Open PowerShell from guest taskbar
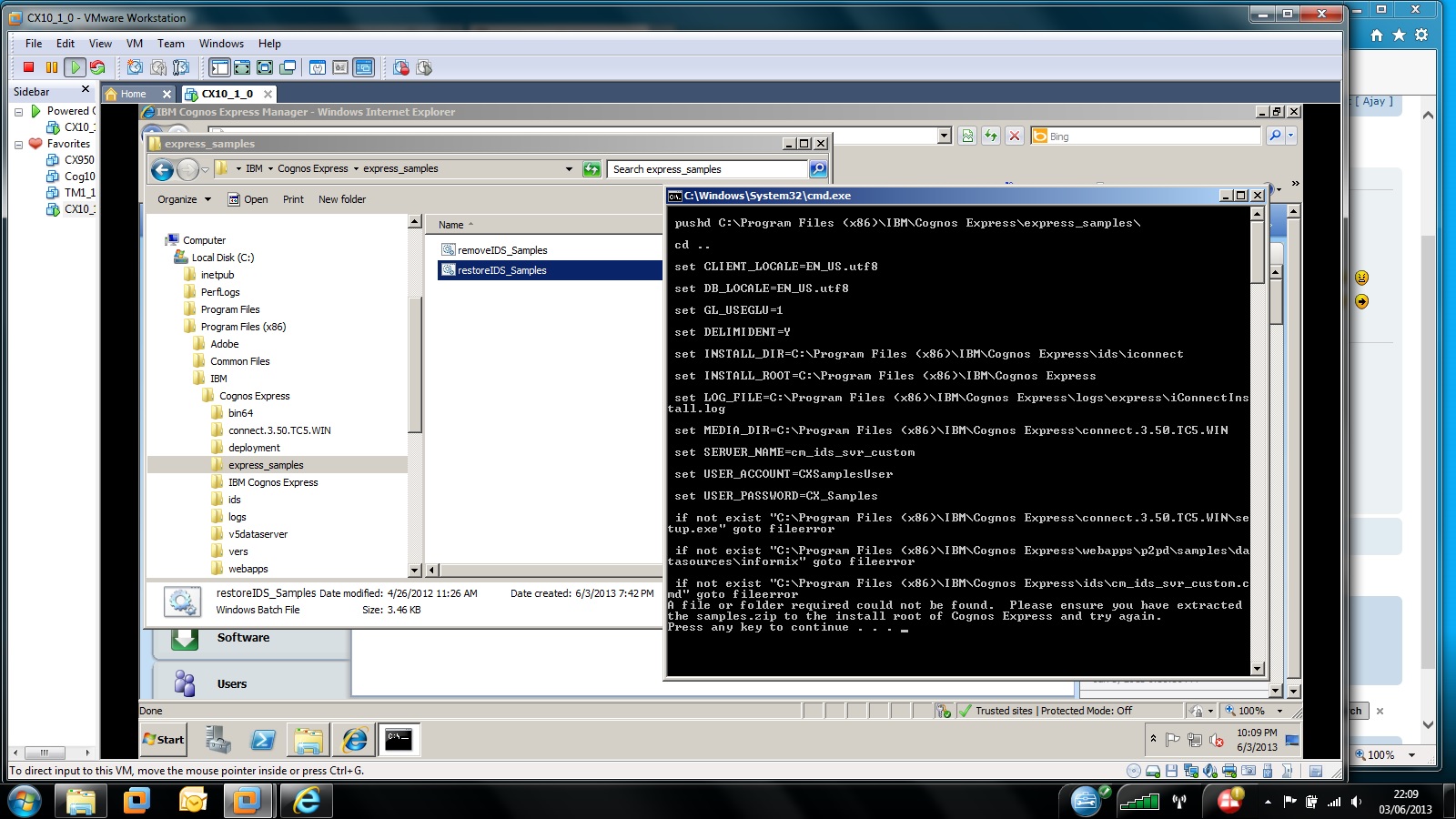The width and height of the screenshot is (1456, 819). [x=263, y=741]
